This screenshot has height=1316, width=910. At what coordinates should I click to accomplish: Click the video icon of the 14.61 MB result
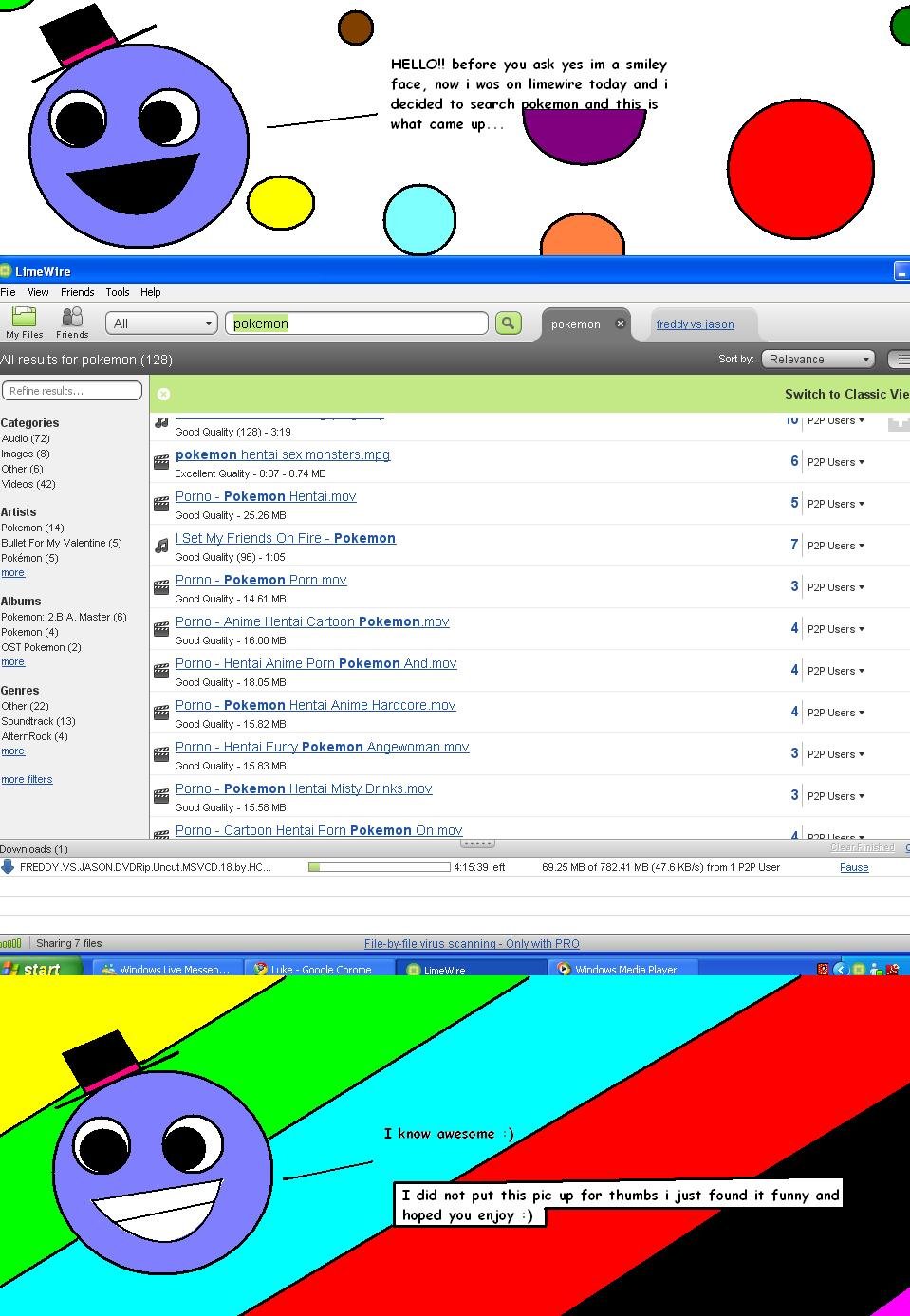coord(161,587)
